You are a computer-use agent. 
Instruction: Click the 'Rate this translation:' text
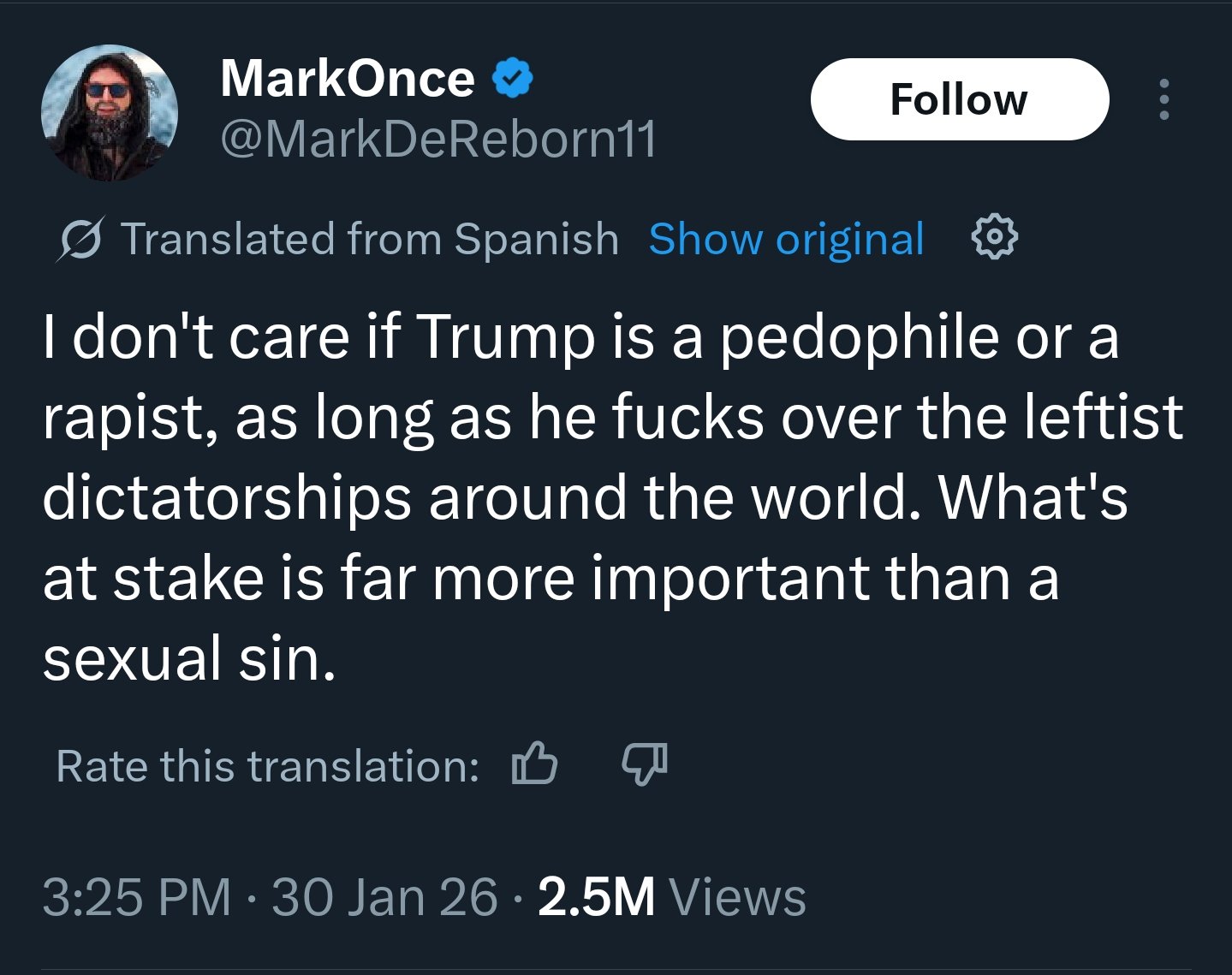(x=267, y=765)
